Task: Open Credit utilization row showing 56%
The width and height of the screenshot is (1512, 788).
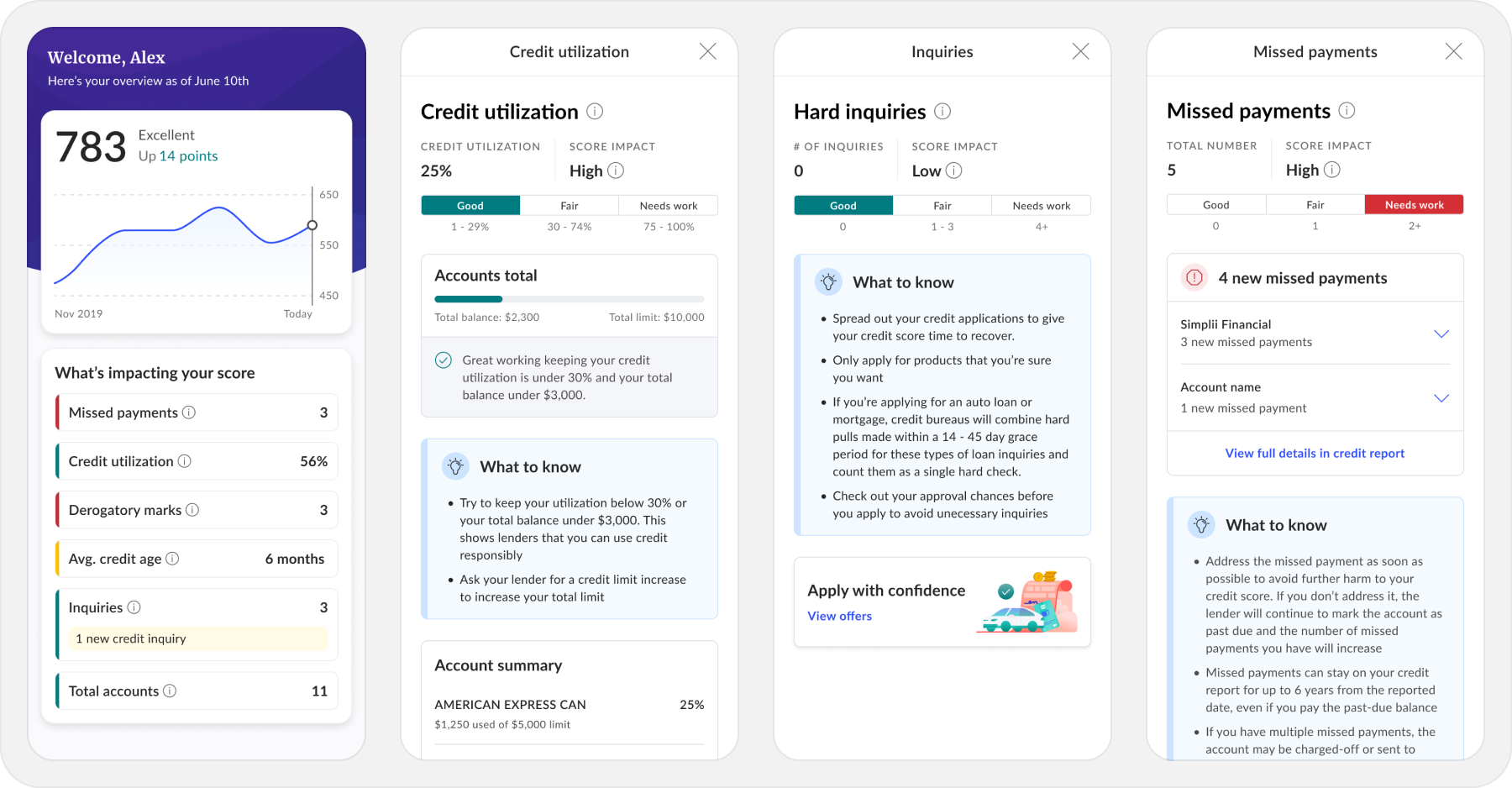Action: (x=197, y=461)
